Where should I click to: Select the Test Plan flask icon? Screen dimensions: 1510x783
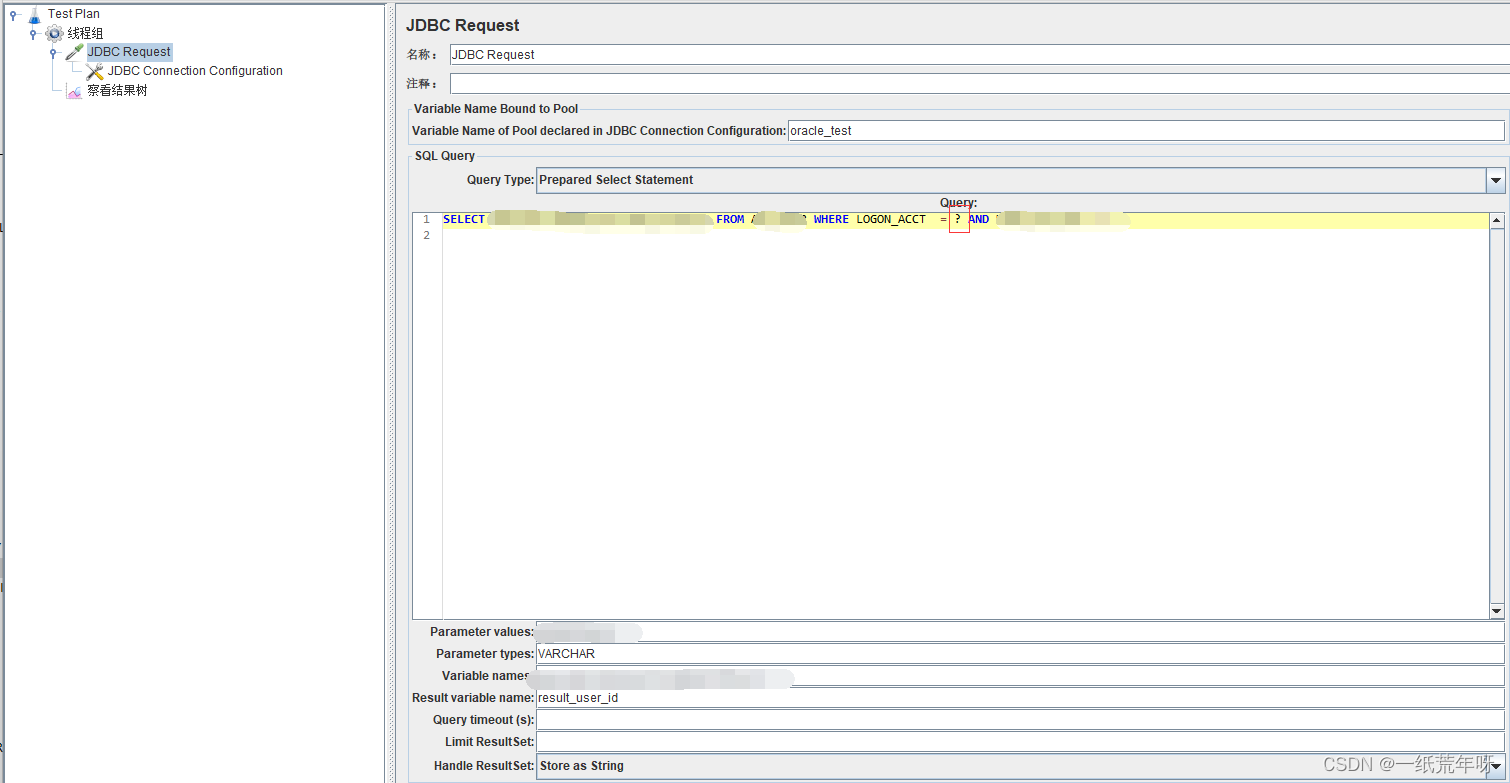click(x=35, y=14)
